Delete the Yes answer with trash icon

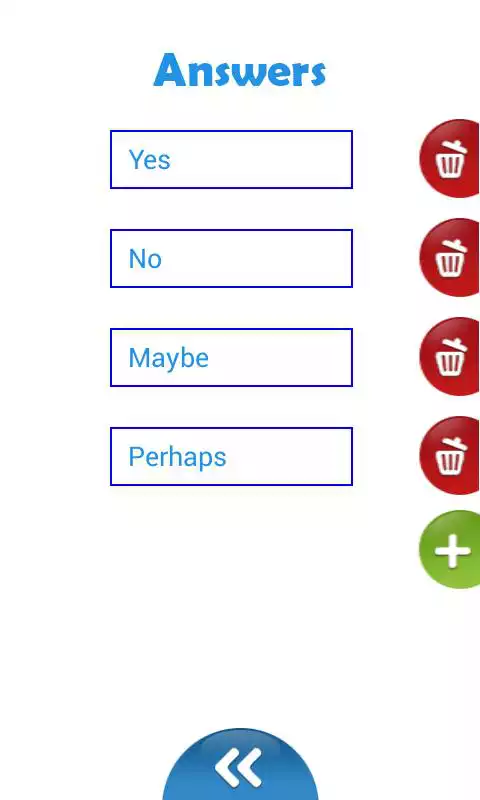[x=449, y=159]
